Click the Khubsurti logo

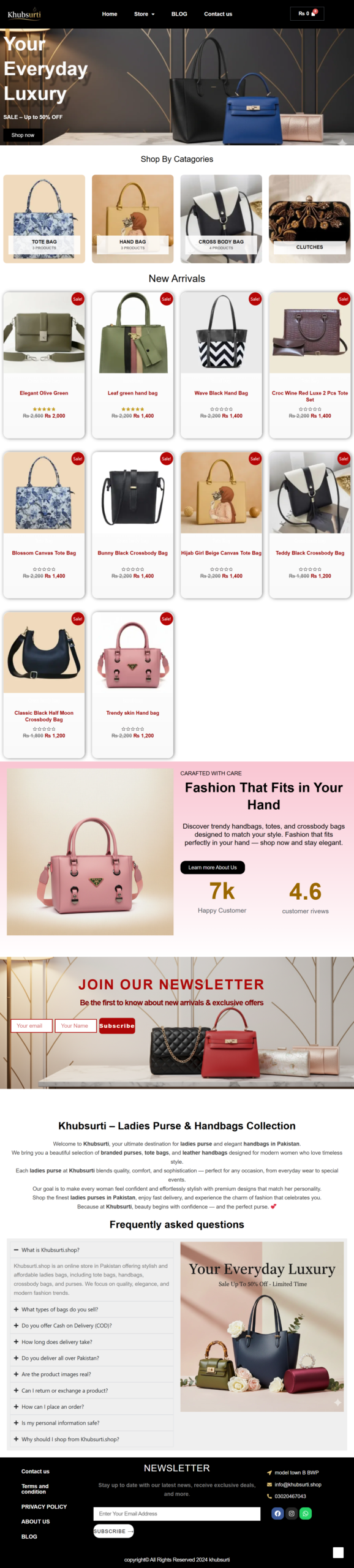pyautogui.click(x=24, y=14)
